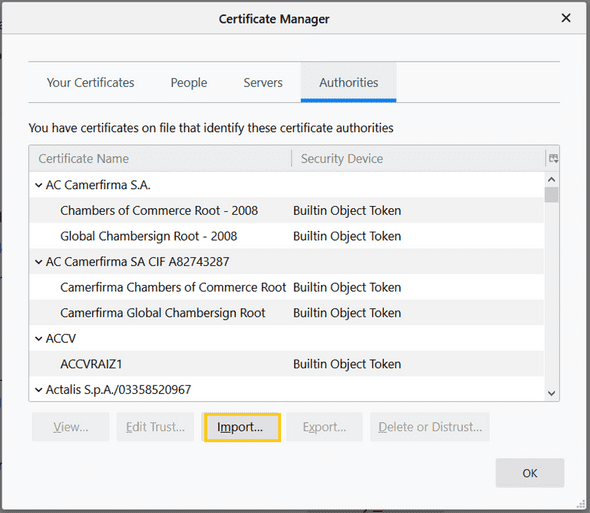Select the AC Camerfirma SA CIF A82743287 name
The height and width of the screenshot is (513, 590).
coord(137,262)
